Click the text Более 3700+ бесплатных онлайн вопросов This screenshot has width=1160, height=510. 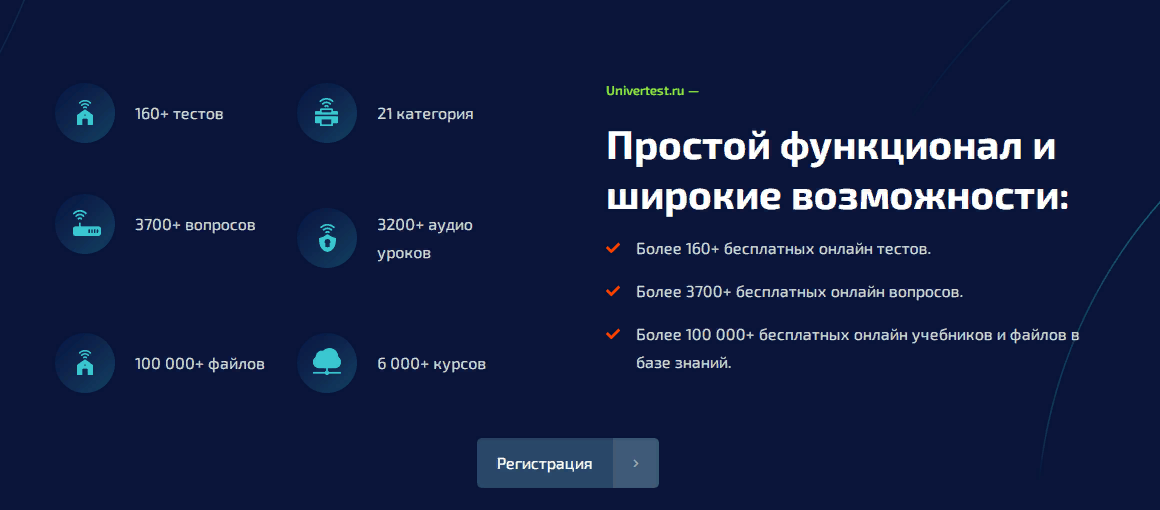tap(799, 292)
